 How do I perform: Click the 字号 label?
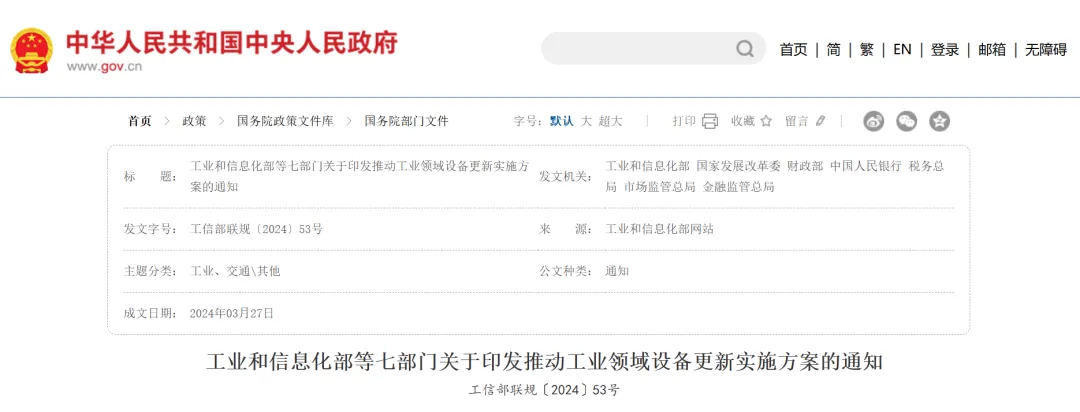528,121
